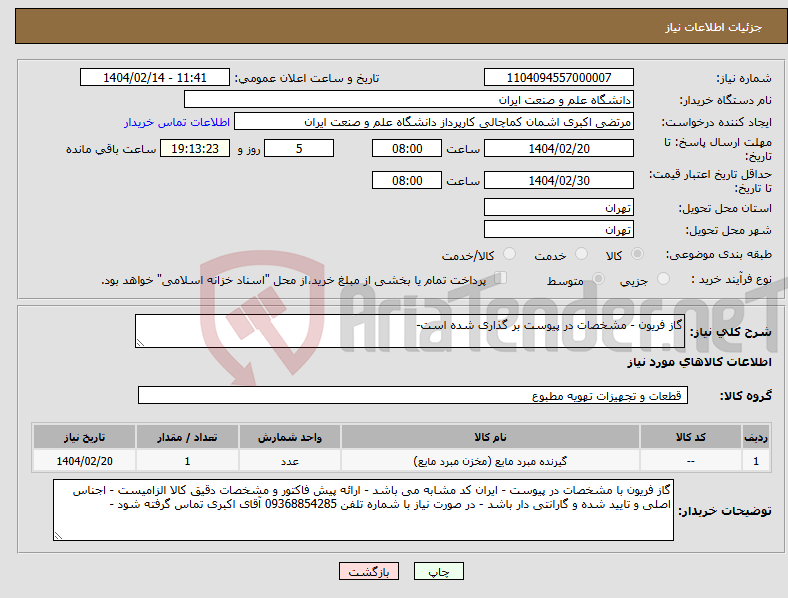Select the خدمت radio button
The image size is (788, 598).
(581, 254)
